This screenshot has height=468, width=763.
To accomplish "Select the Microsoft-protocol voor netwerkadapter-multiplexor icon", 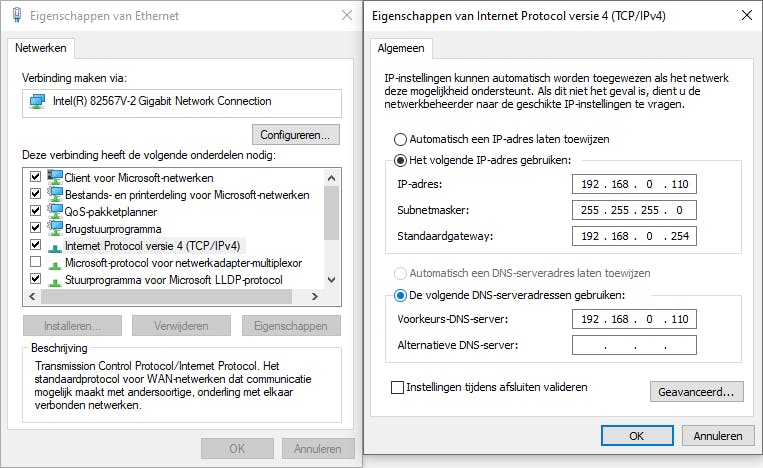I will 55,262.
